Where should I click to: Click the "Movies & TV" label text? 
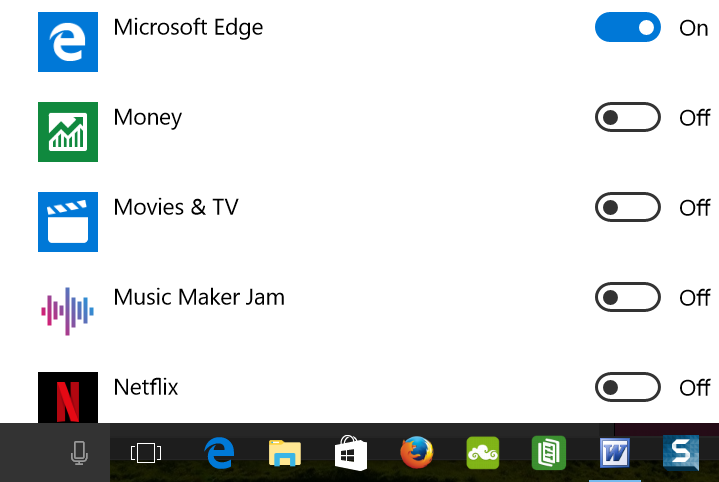tap(176, 207)
